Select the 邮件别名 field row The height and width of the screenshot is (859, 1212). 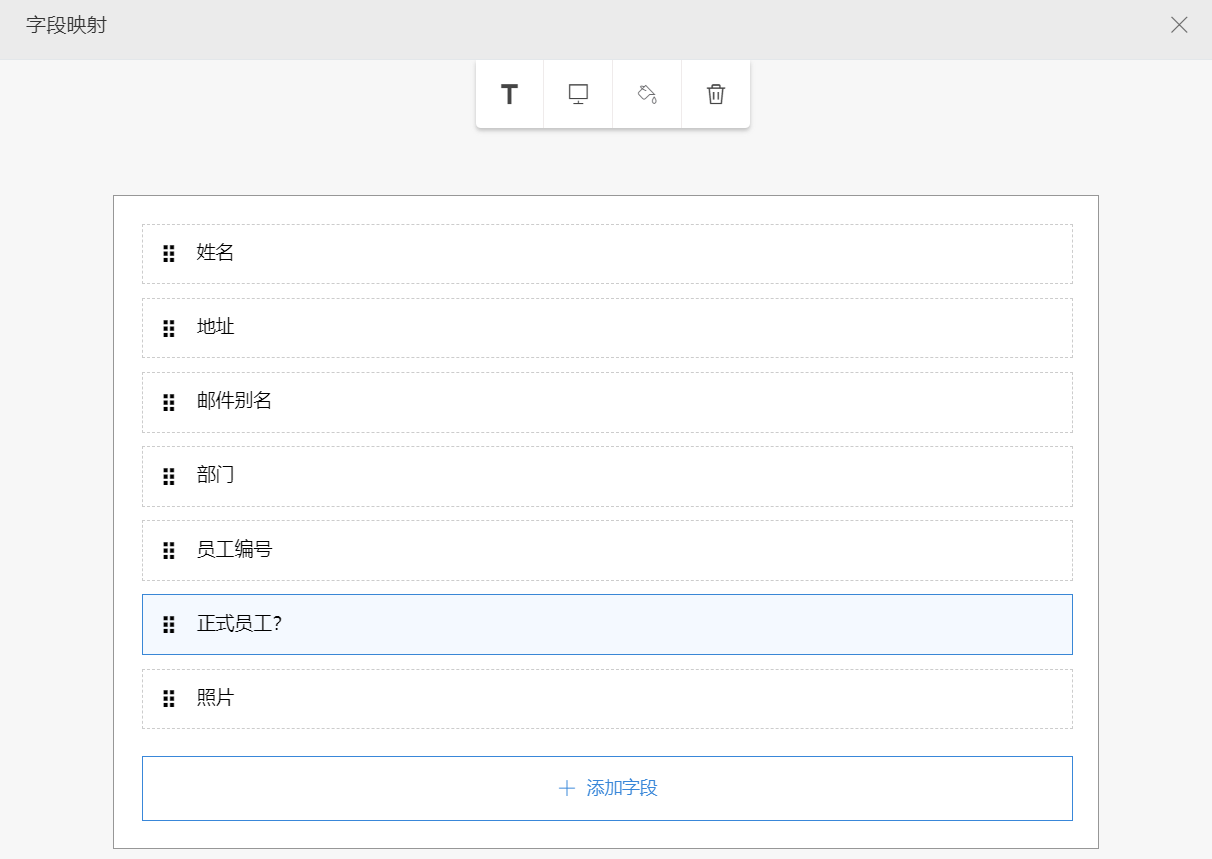tap(606, 402)
